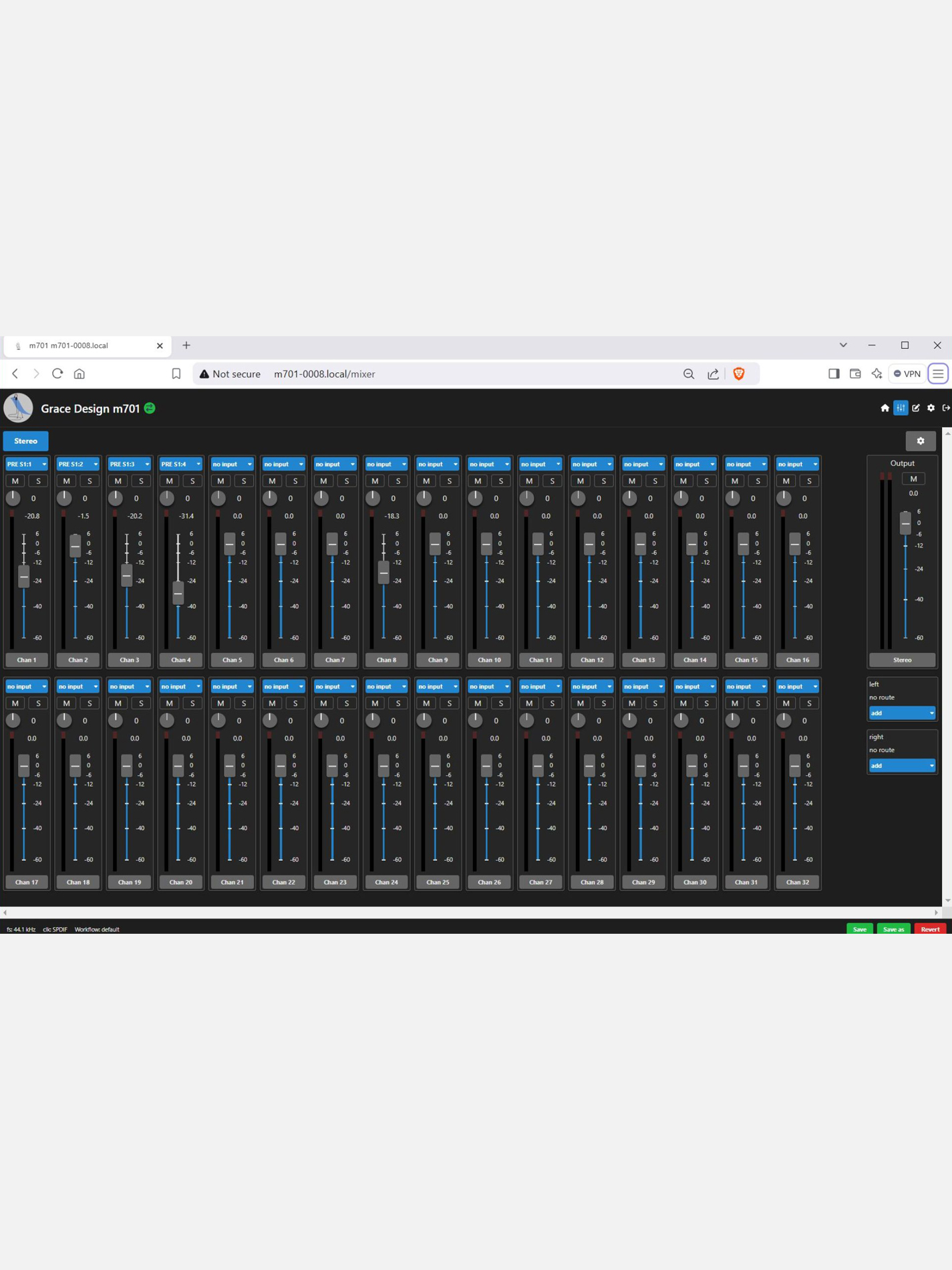
Task: Click the VPN button
Action: [907, 374]
